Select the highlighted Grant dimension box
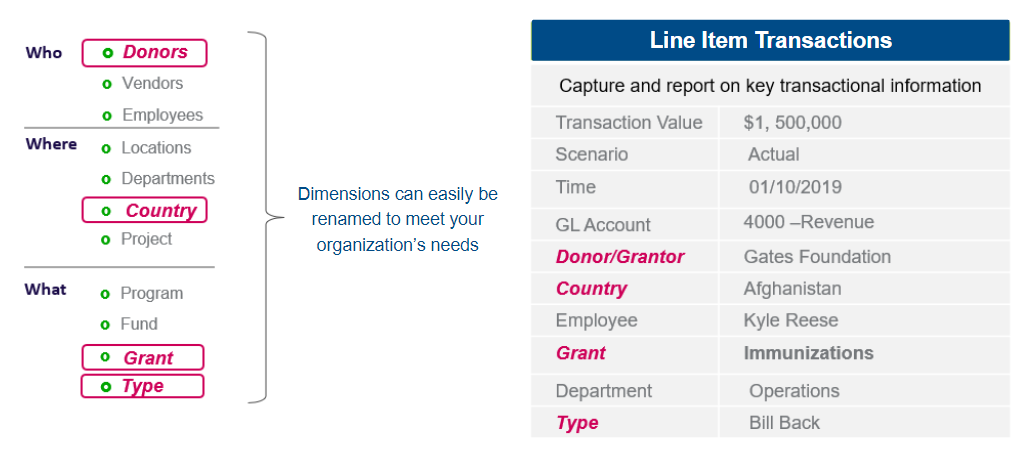This screenshot has height=451, width=1025. tap(143, 358)
